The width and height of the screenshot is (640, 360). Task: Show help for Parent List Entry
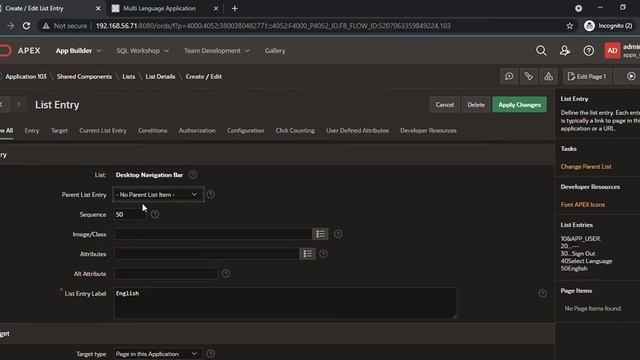tap(211, 195)
